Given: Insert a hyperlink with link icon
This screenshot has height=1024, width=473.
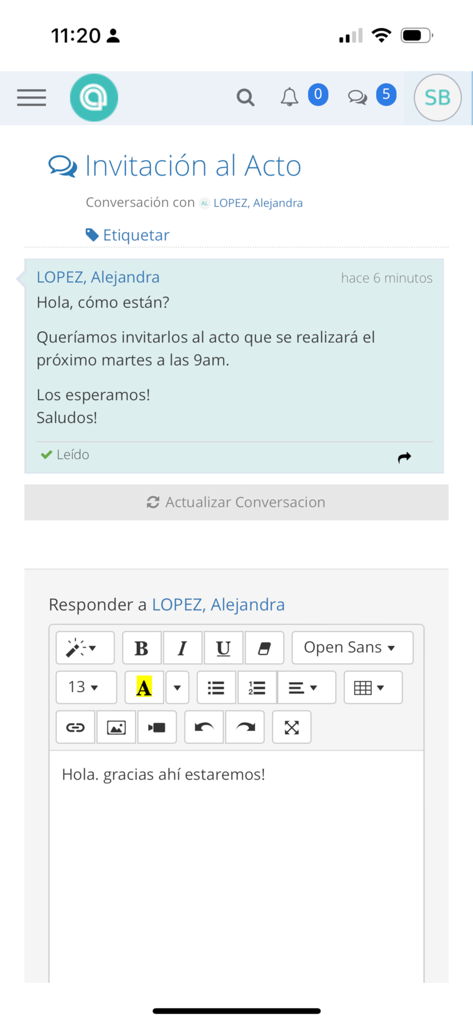Looking at the screenshot, I should pos(76,727).
